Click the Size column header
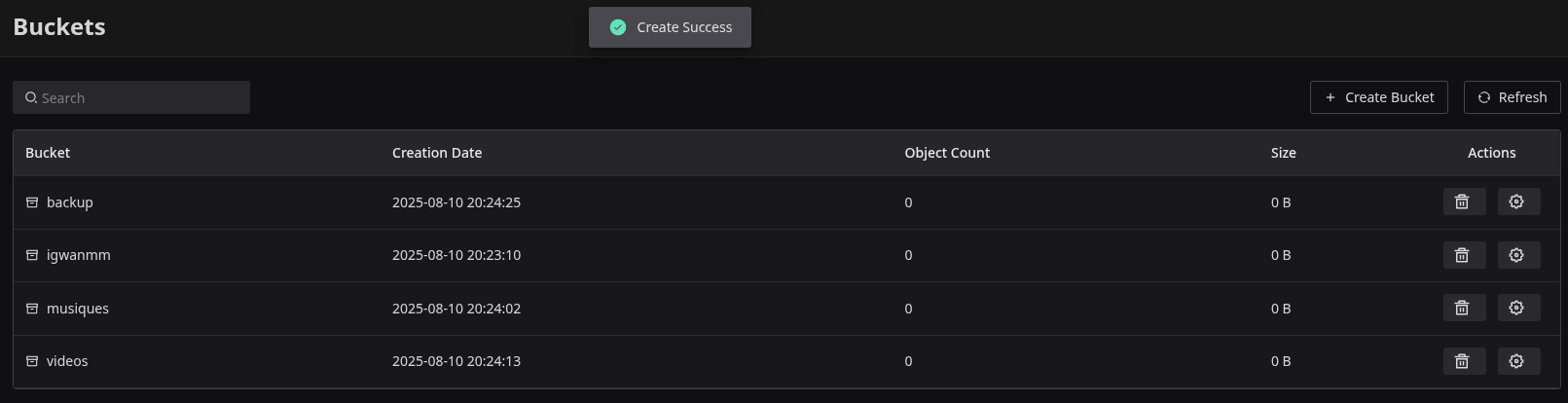The width and height of the screenshot is (1568, 403). [x=1283, y=153]
